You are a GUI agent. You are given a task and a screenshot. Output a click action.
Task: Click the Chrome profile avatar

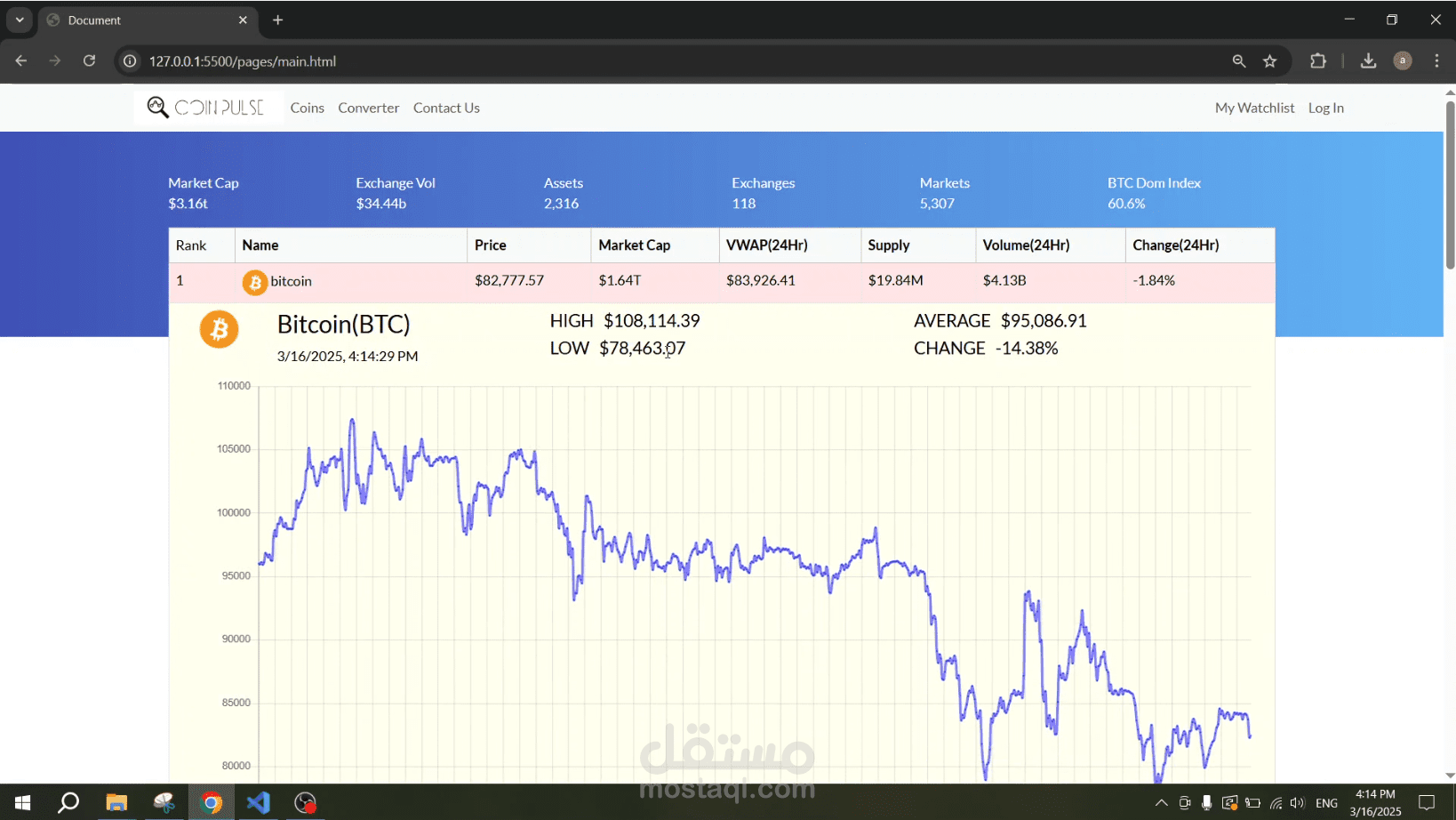1403,60
